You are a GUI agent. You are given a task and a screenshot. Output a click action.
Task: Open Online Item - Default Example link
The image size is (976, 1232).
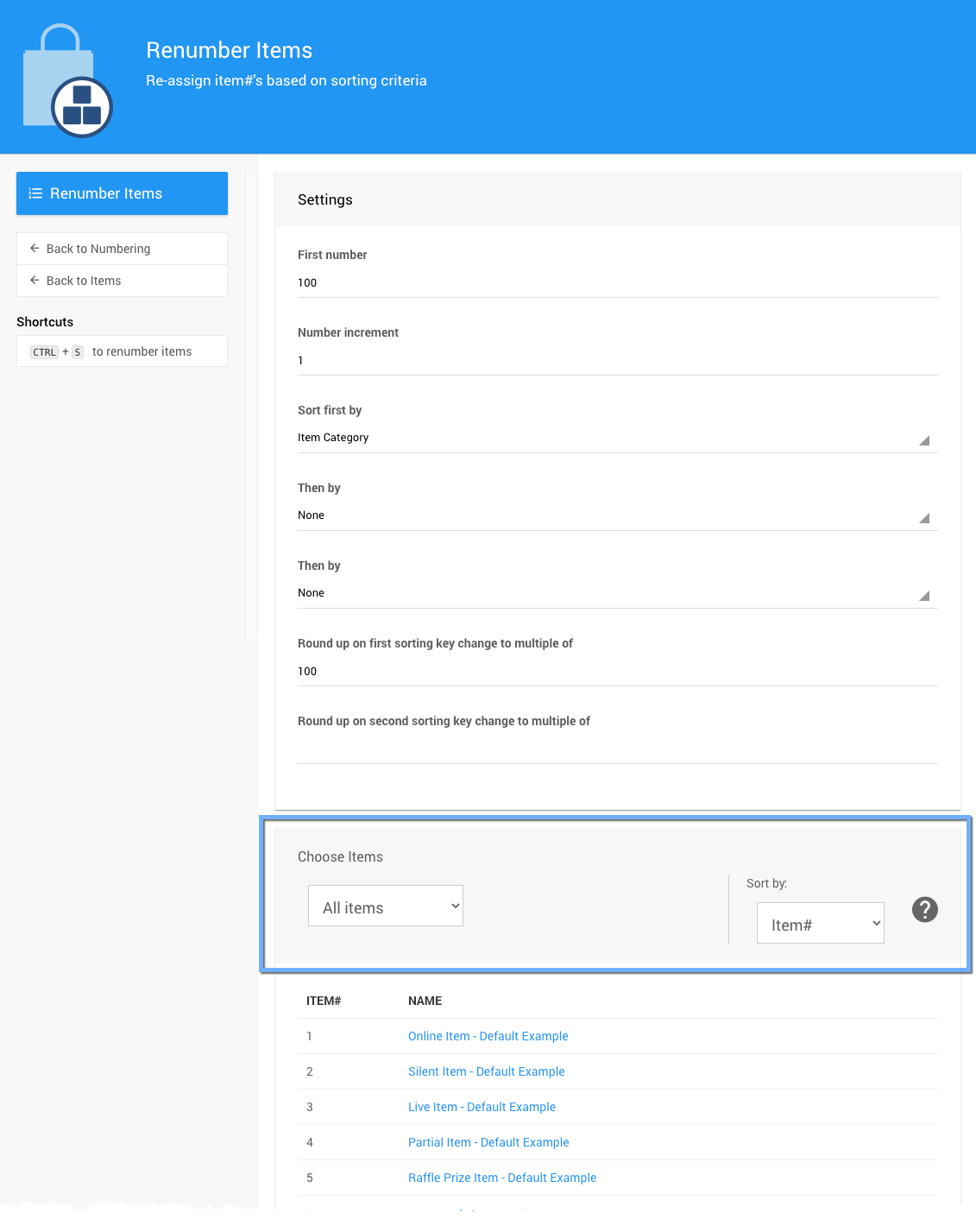coord(488,1036)
